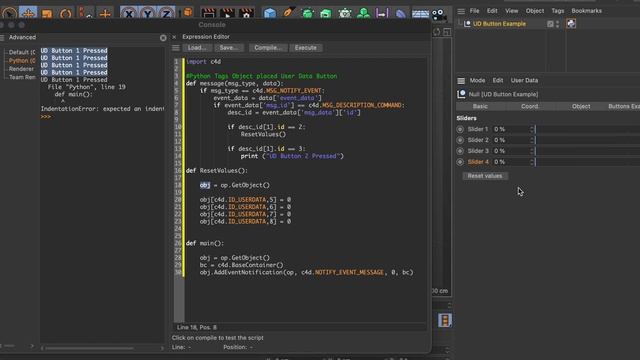Toggle UD Button Example visibility dots

(x=558, y=24)
